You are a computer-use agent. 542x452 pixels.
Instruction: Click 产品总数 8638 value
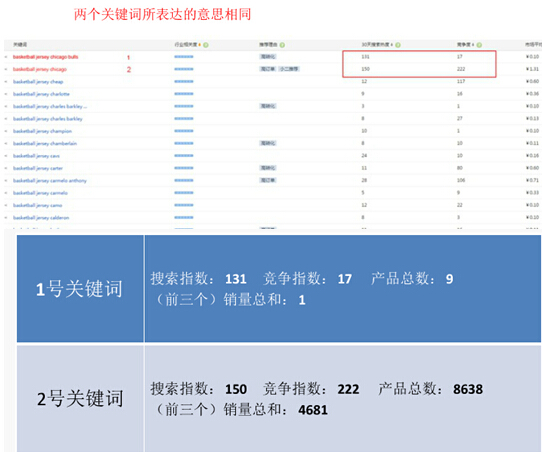tap(468, 389)
